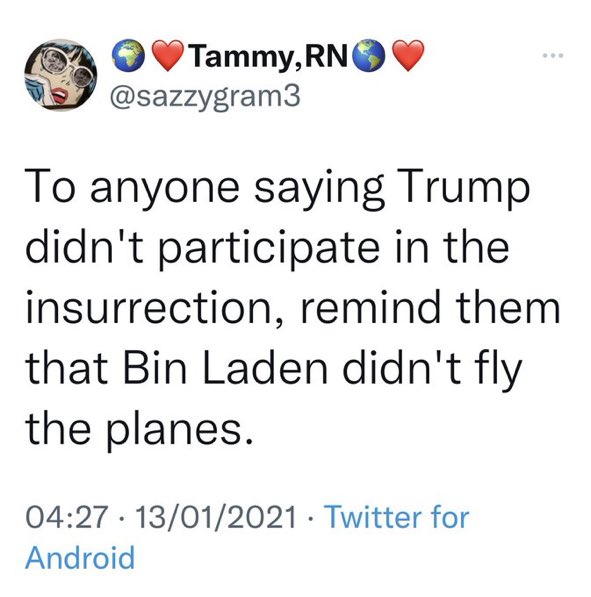Screen dimensions: 591x597
Task: Click the word Trump in the tweet
Action: pyautogui.click(x=464, y=189)
